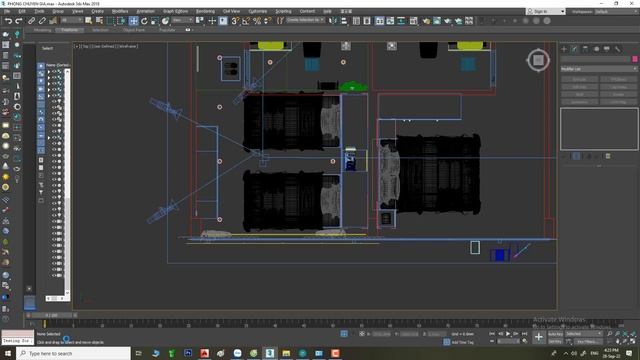
Task: Open the Material Editor icon
Action: point(414,21)
